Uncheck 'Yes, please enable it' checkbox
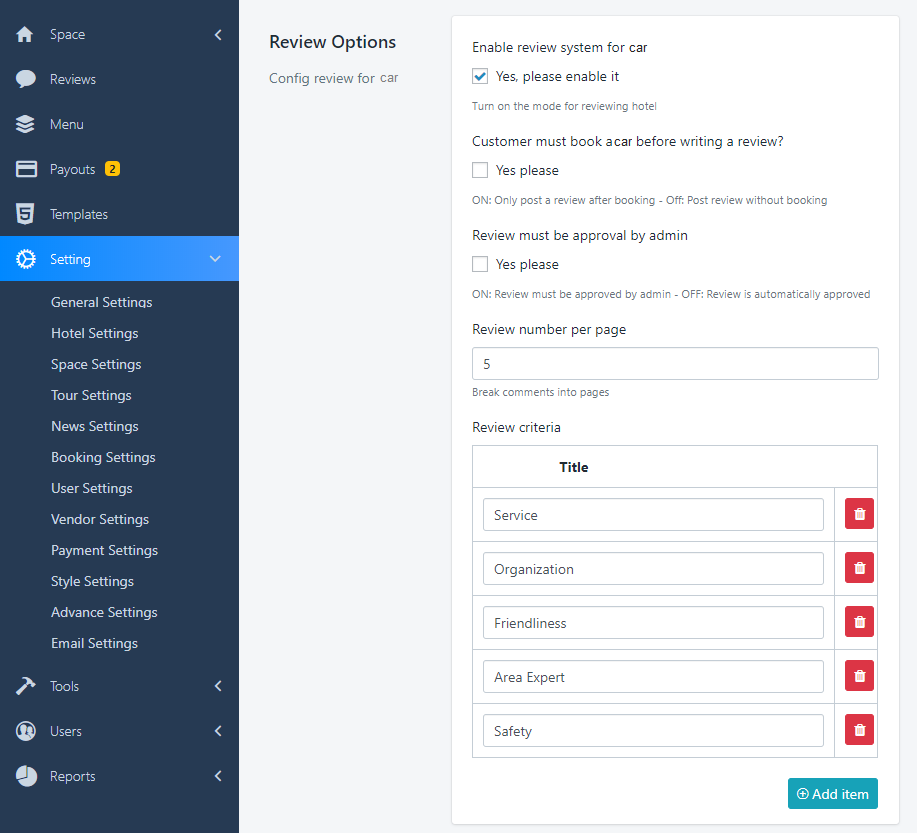Screen dimensions: 917x833 click(480, 76)
